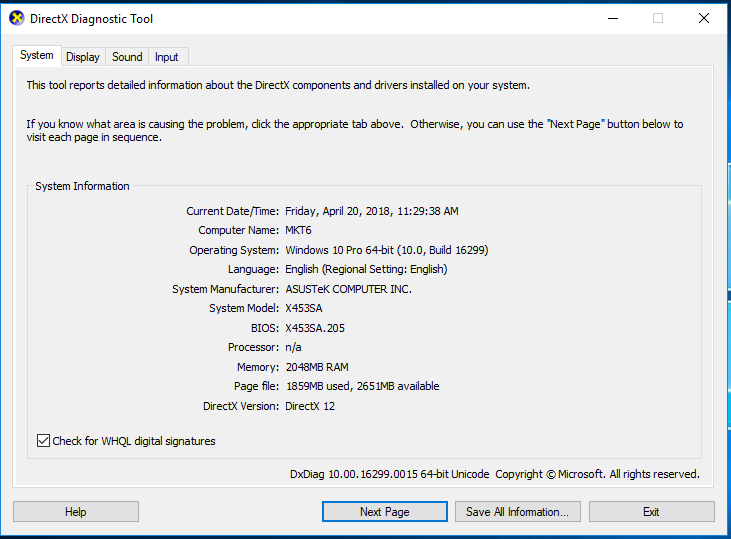Click the Windows 10 Pro operating system value
Viewport: 731px width, 539px height.
click(x=386, y=250)
